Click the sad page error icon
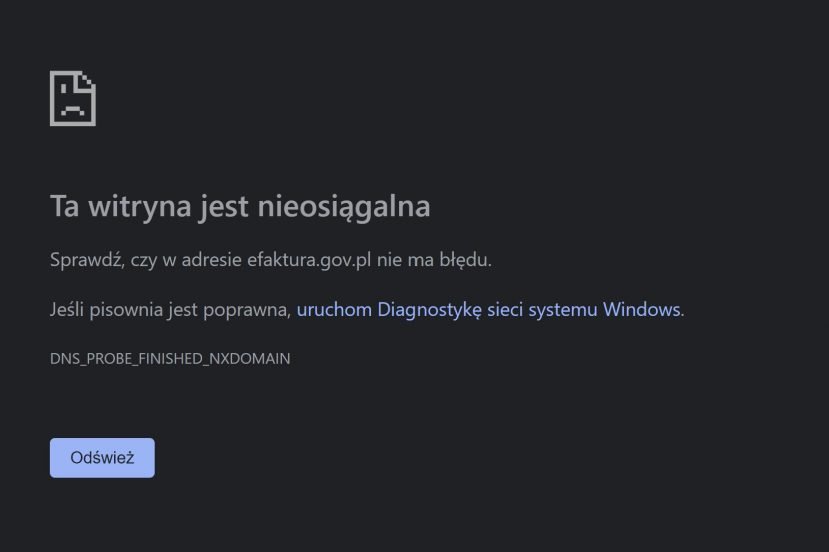The width and height of the screenshot is (829, 552). (x=73, y=99)
